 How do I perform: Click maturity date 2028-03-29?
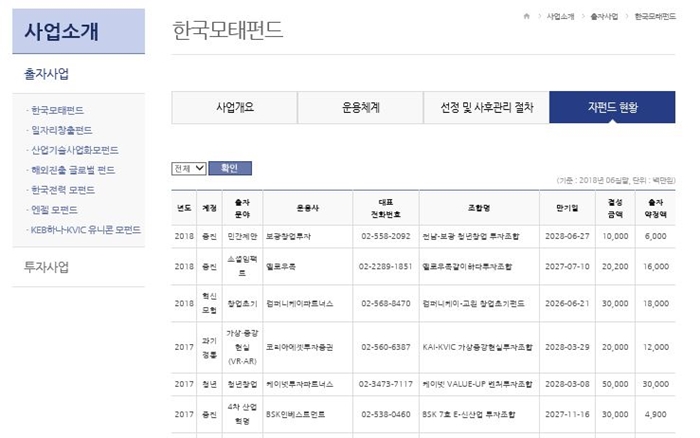coord(567,347)
